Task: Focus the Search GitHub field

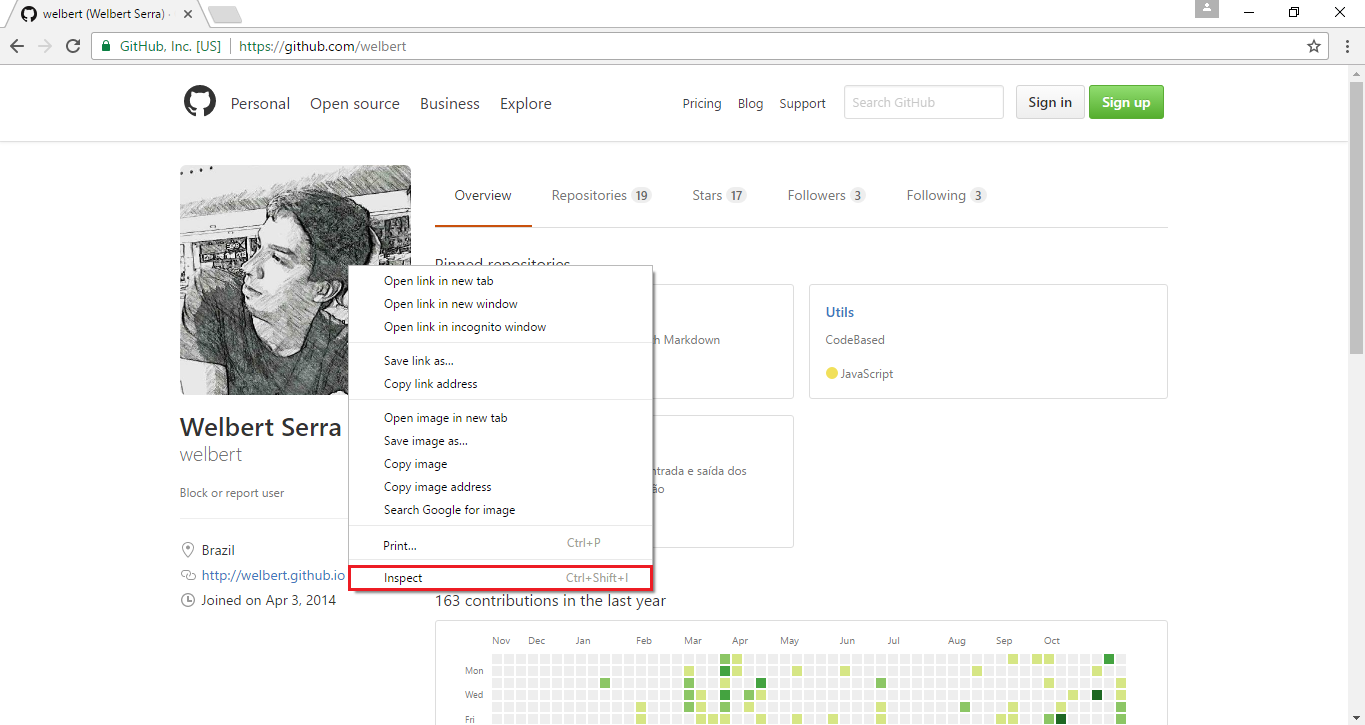Action: click(x=924, y=102)
